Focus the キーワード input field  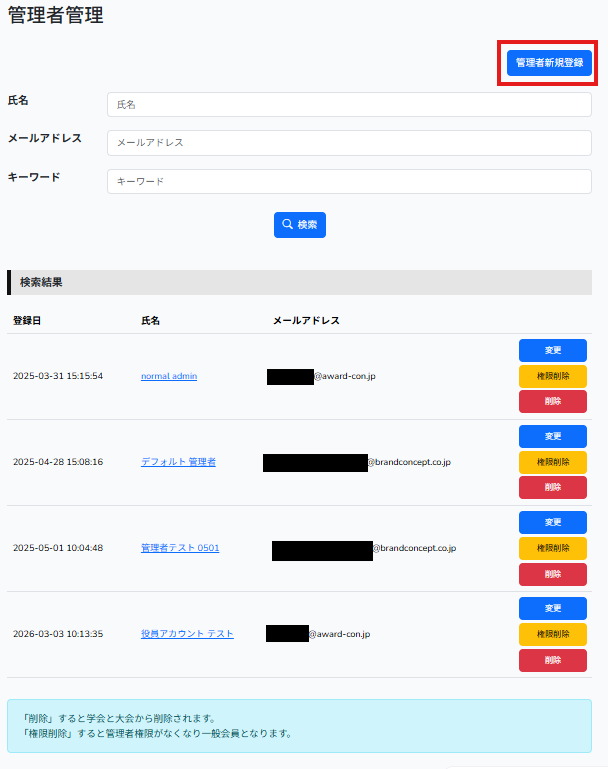pos(349,181)
